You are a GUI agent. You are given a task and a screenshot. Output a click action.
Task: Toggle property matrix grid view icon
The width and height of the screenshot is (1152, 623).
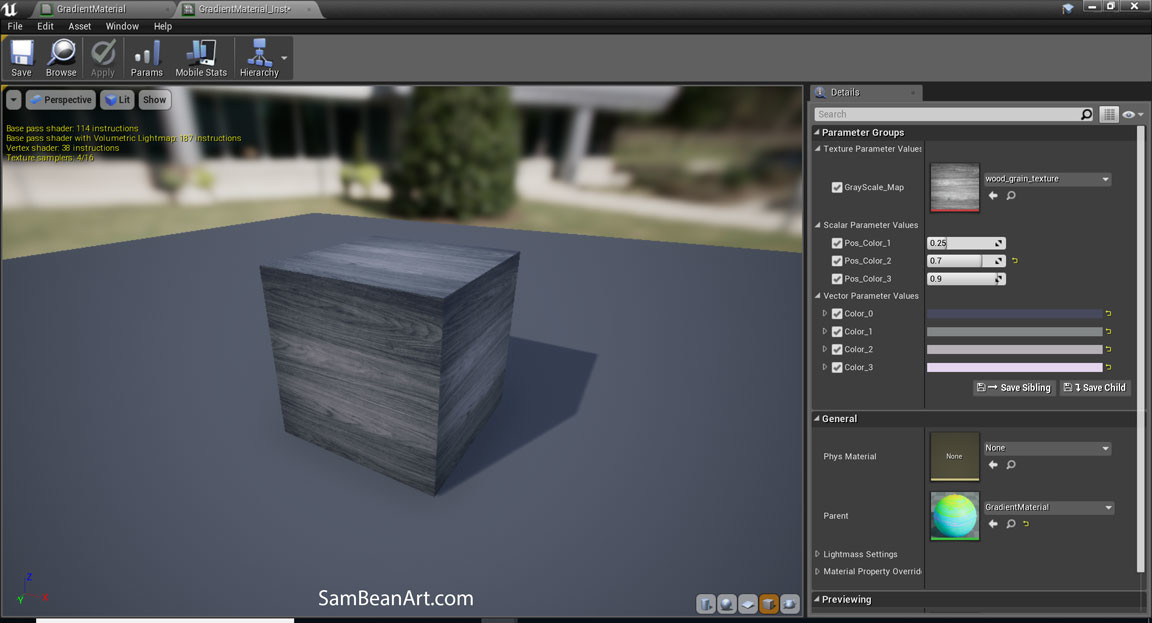tap(1109, 114)
